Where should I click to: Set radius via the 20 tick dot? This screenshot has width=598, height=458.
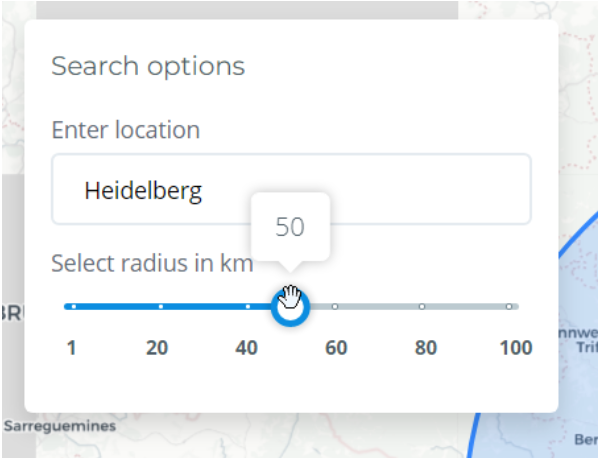(161, 307)
